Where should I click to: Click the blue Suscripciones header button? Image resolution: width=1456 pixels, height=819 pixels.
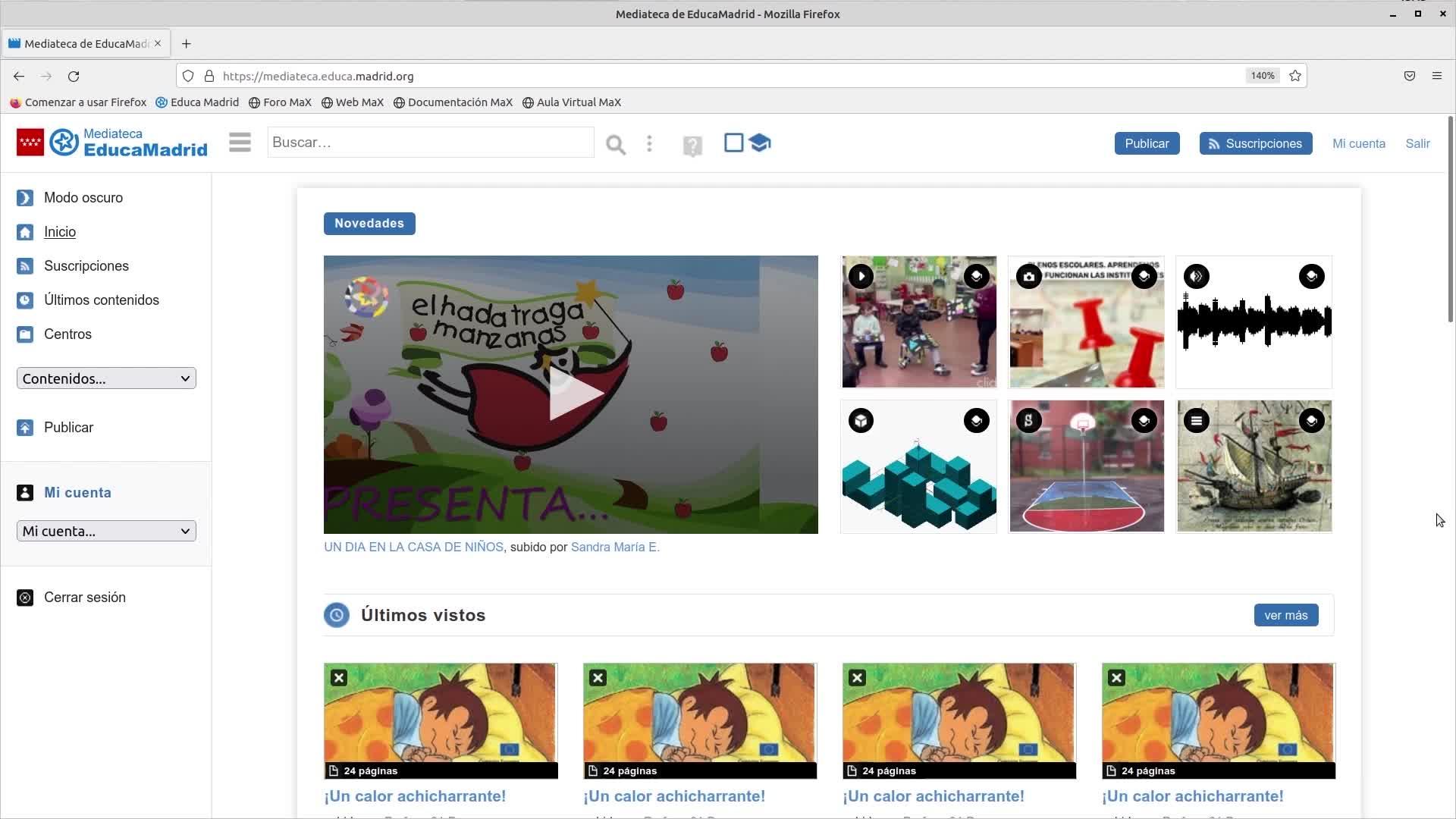(1256, 143)
